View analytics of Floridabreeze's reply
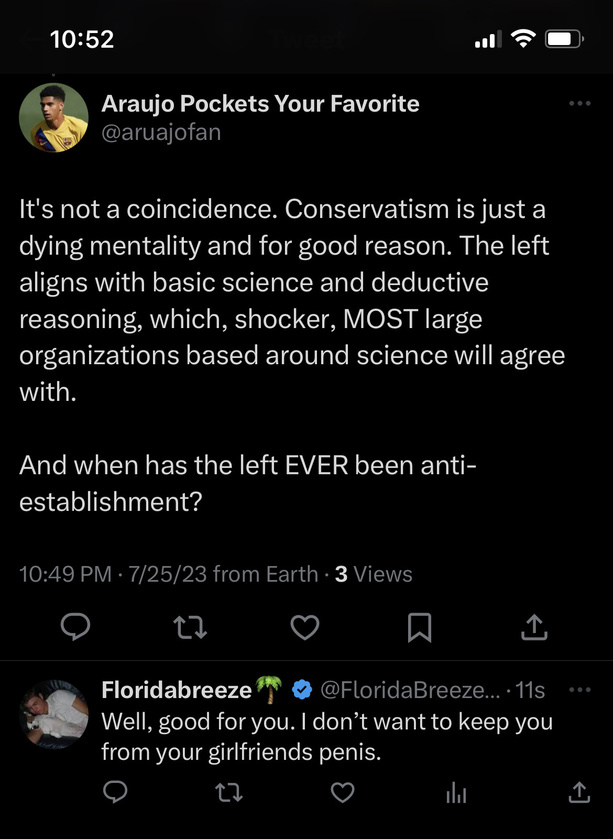 point(456,793)
